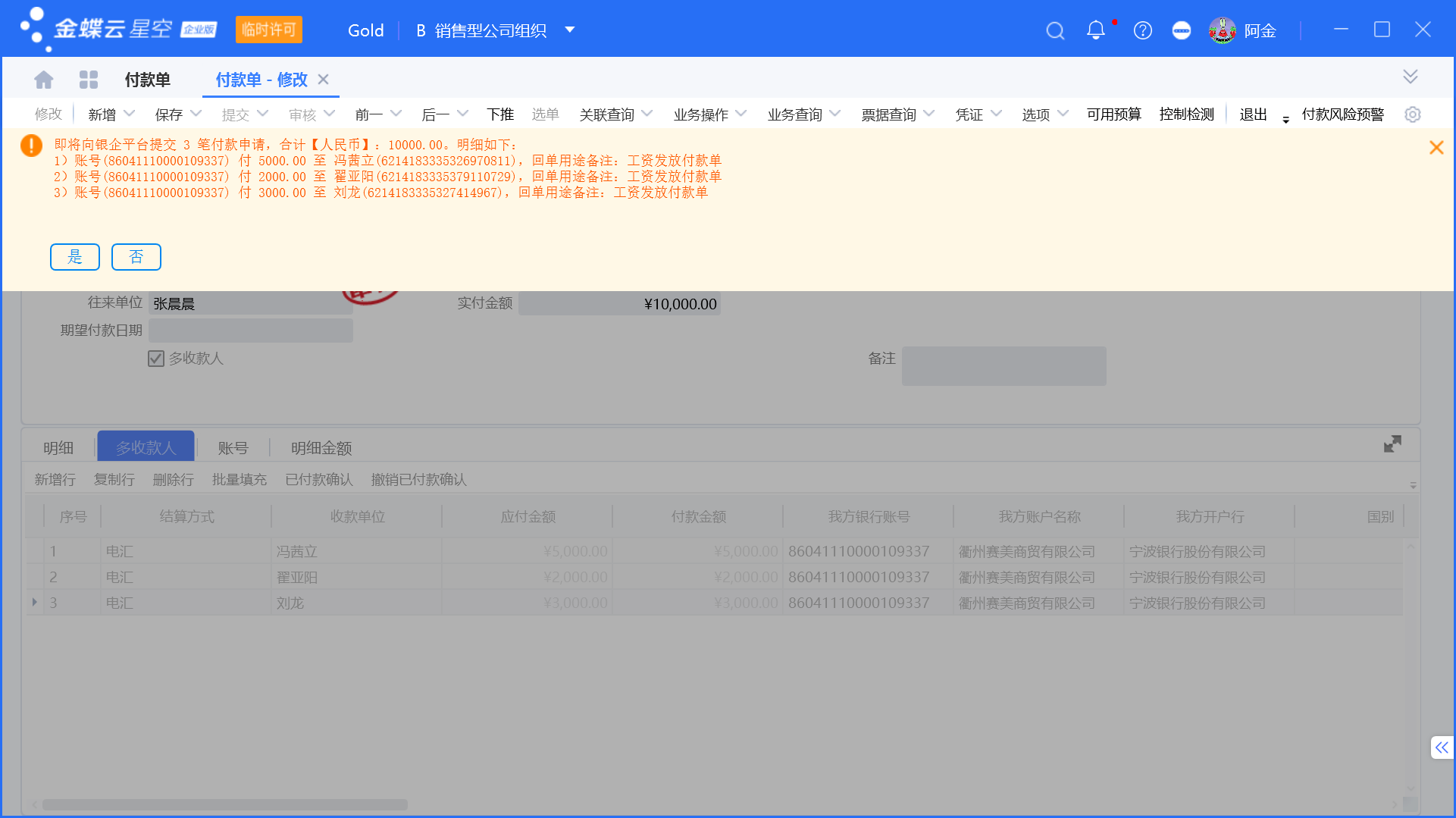Click 控制检测 toolbar button

[x=1186, y=114]
